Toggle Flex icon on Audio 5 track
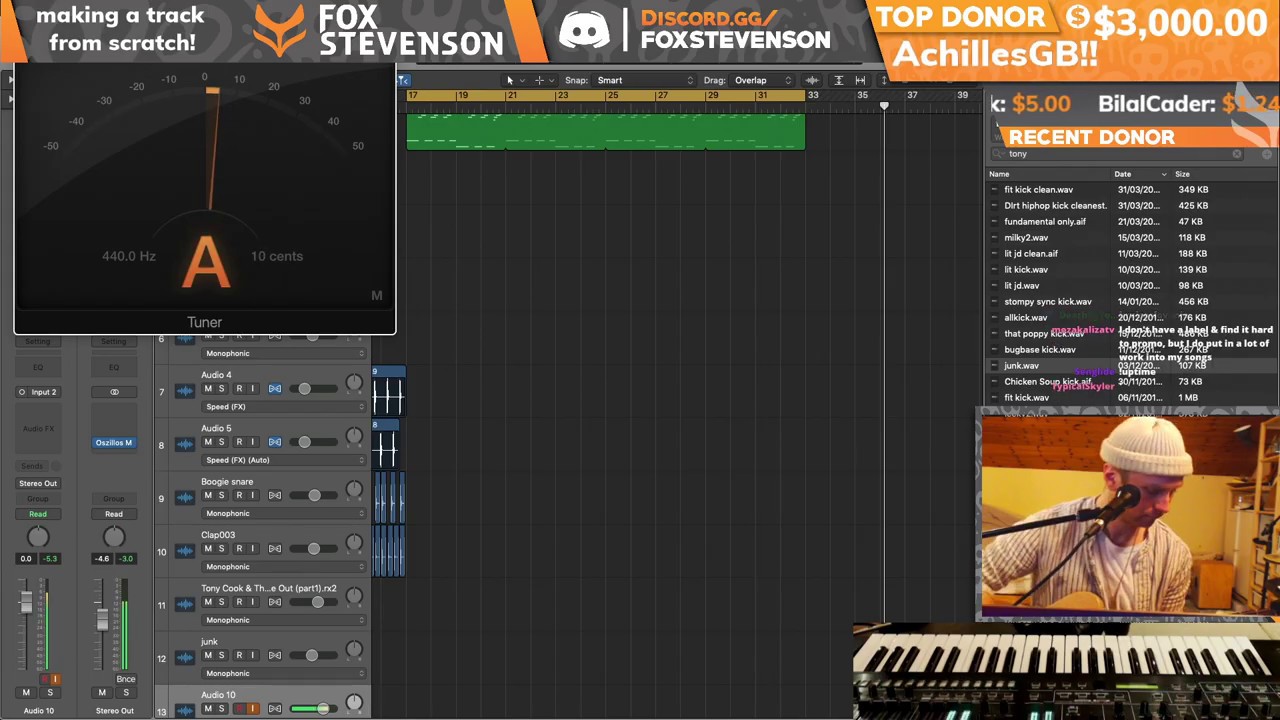Screen dimensions: 1280x720 click(x=275, y=442)
